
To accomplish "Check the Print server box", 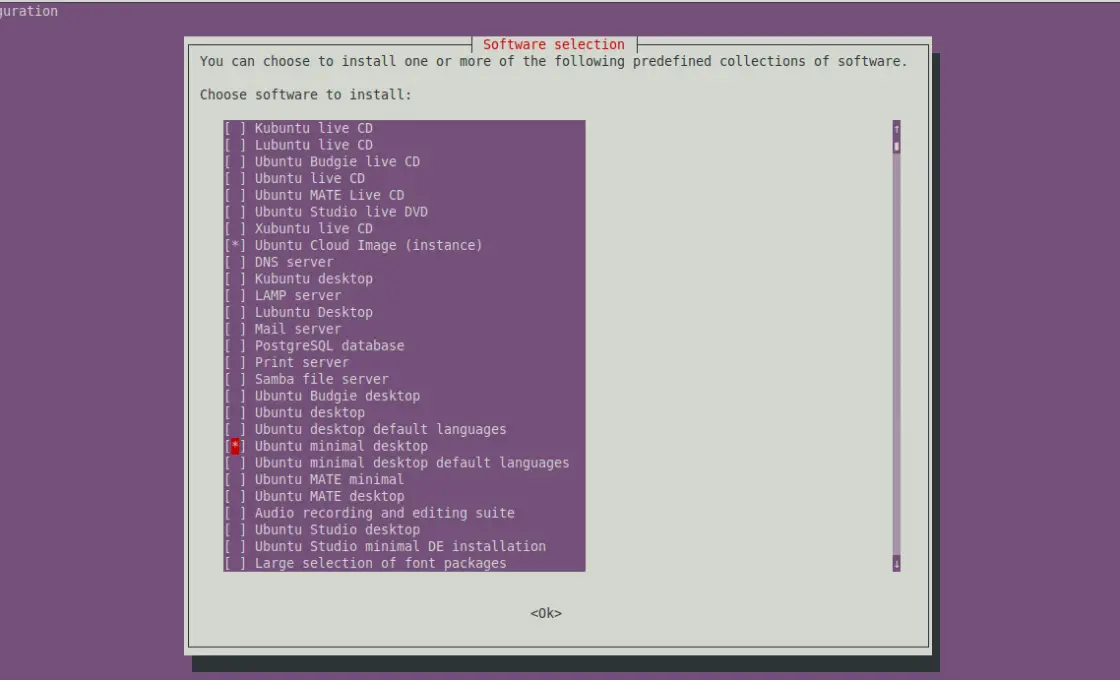I will (x=235, y=362).
